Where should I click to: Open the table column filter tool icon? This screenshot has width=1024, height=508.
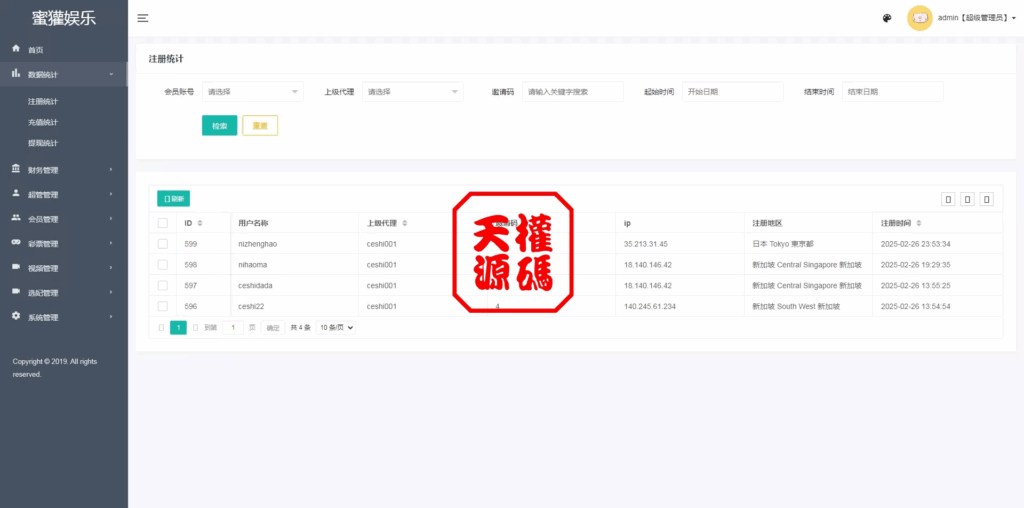(x=948, y=199)
